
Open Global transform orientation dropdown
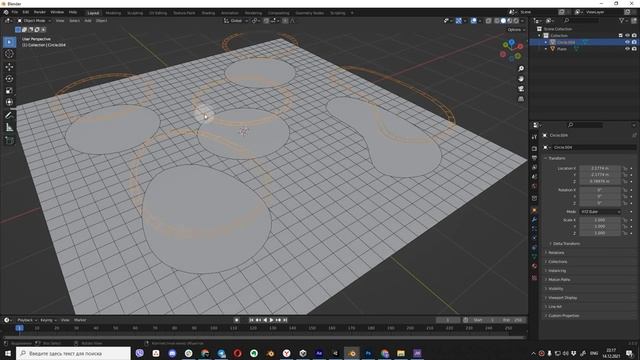pyautogui.click(x=236, y=20)
